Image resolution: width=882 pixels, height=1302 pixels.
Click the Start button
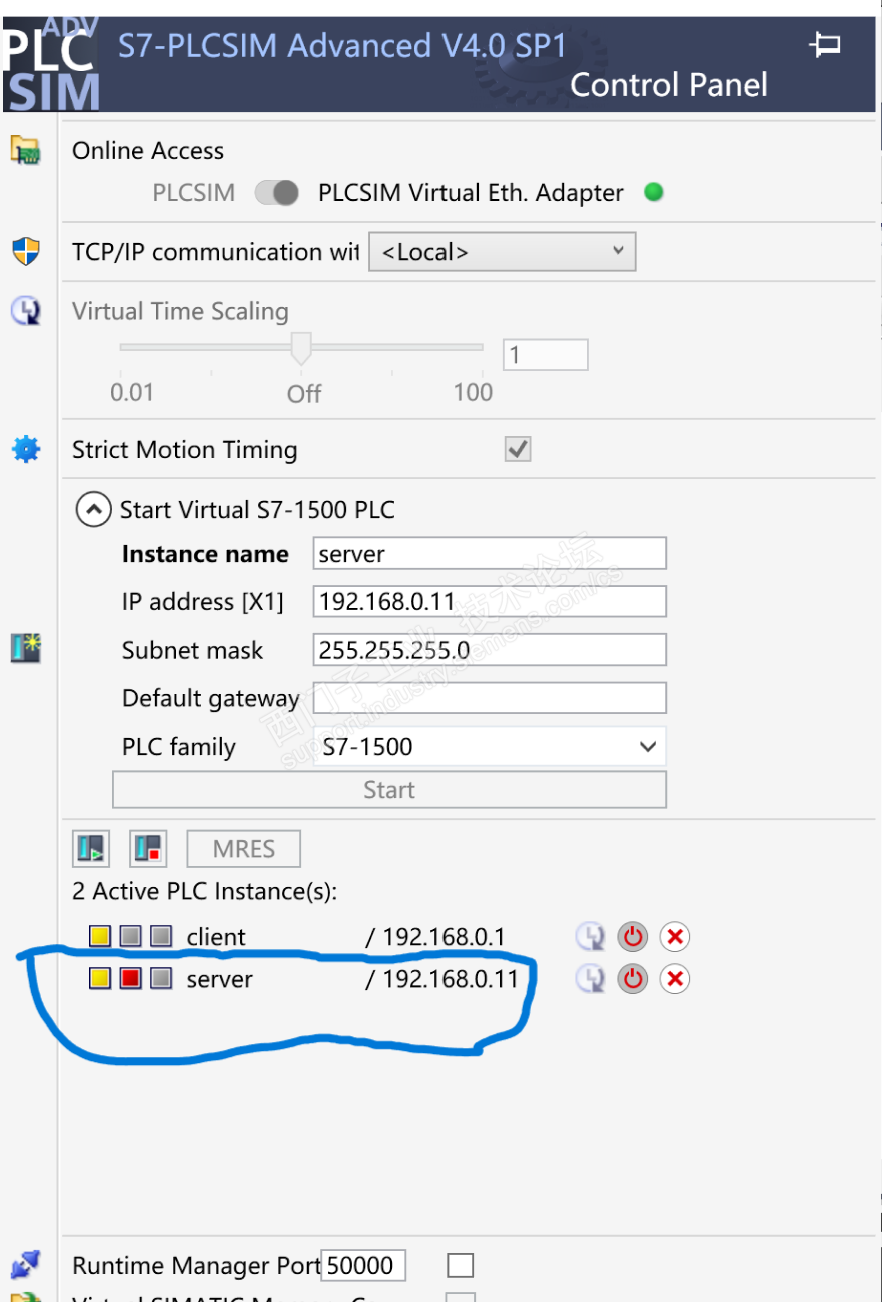click(x=389, y=790)
